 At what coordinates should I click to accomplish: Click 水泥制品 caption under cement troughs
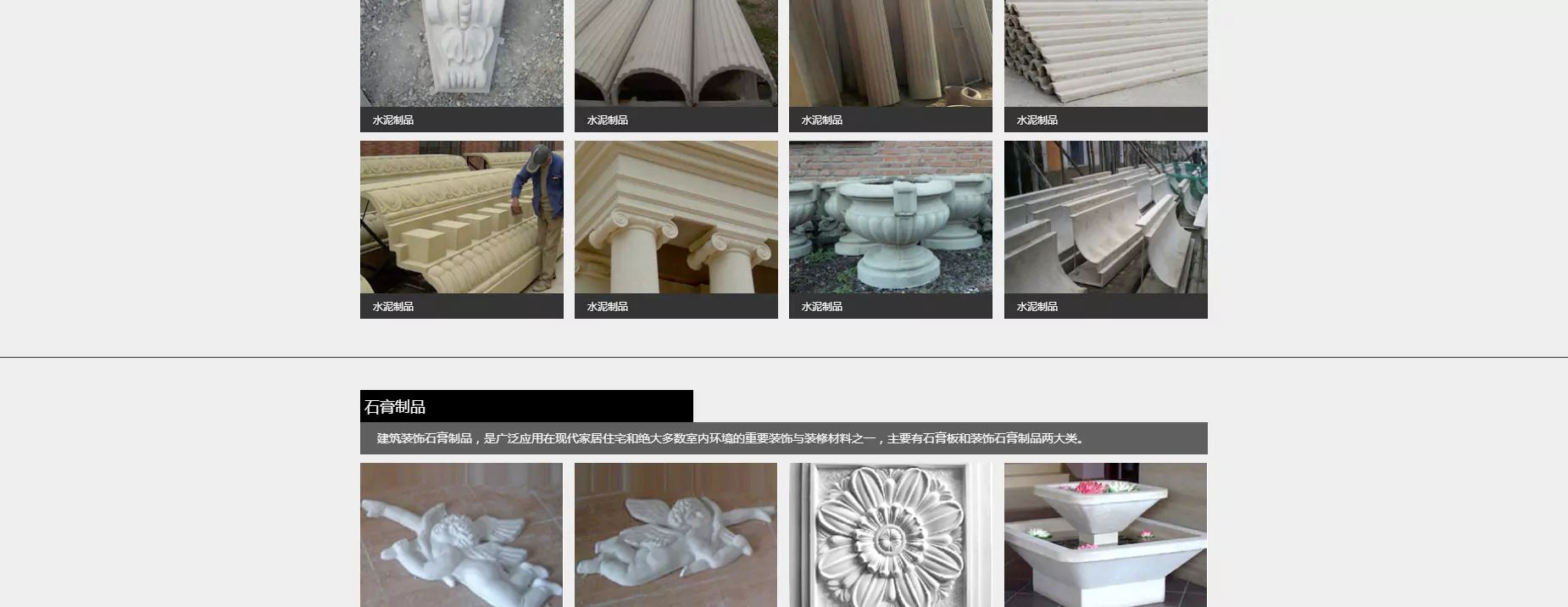tap(1037, 306)
